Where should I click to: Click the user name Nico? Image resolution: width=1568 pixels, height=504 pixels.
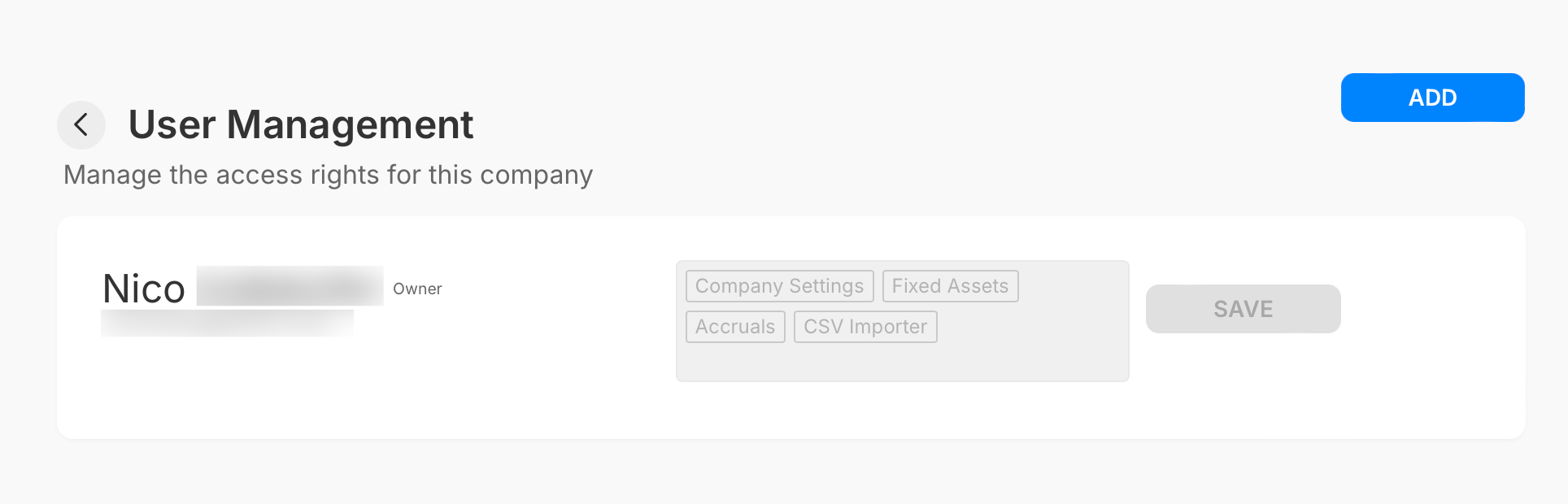pyautogui.click(x=145, y=288)
